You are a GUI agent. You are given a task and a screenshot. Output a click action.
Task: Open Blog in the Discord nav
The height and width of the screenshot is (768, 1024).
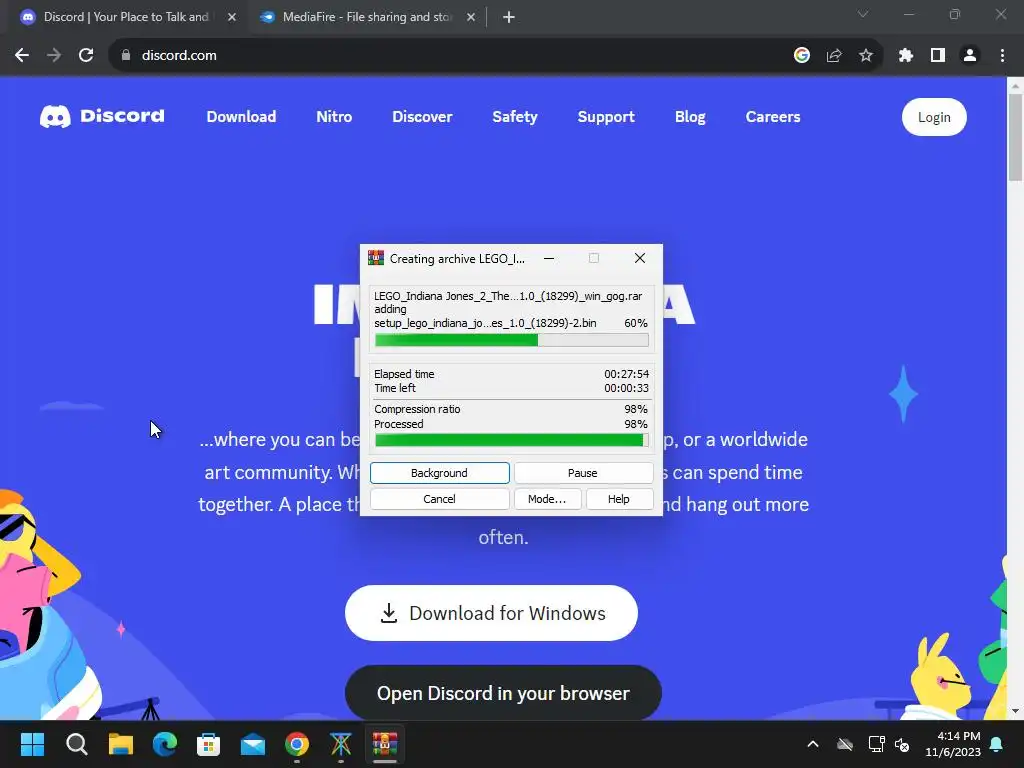click(x=690, y=117)
